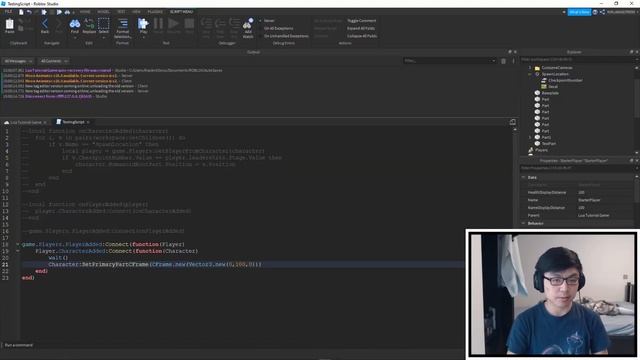Screen dimensions: 640x360
Task: Open the FILE menu
Action: coord(8,12)
